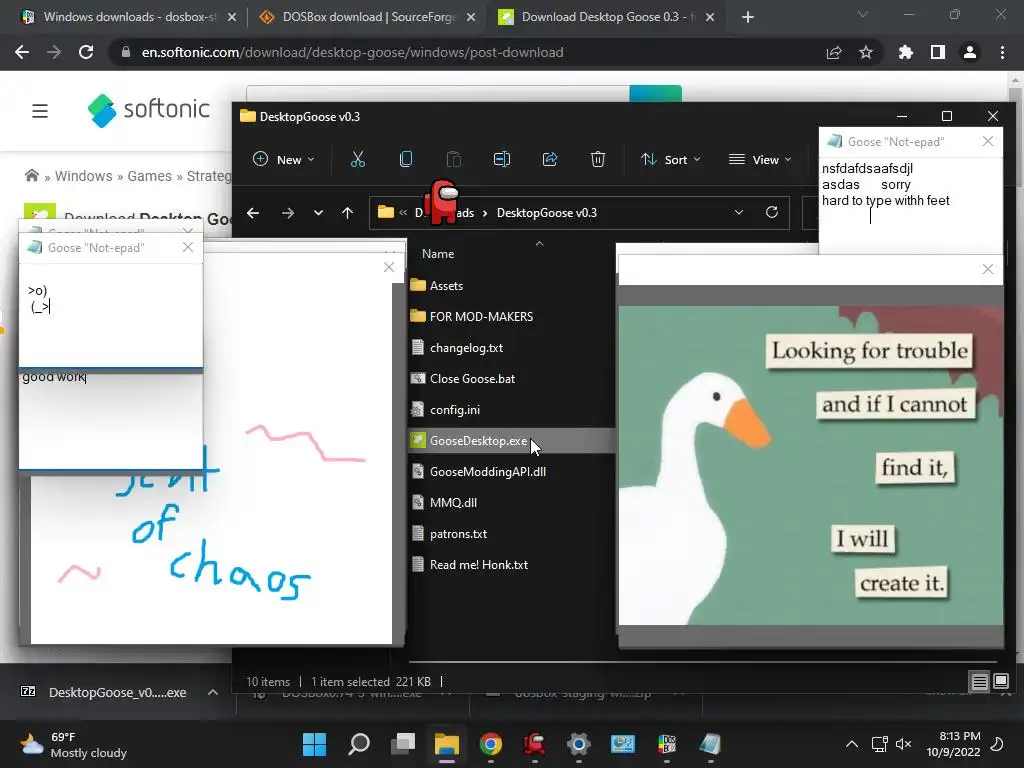The image size is (1024, 768).
Task: Open Chrome profile avatar
Action: [x=970, y=52]
